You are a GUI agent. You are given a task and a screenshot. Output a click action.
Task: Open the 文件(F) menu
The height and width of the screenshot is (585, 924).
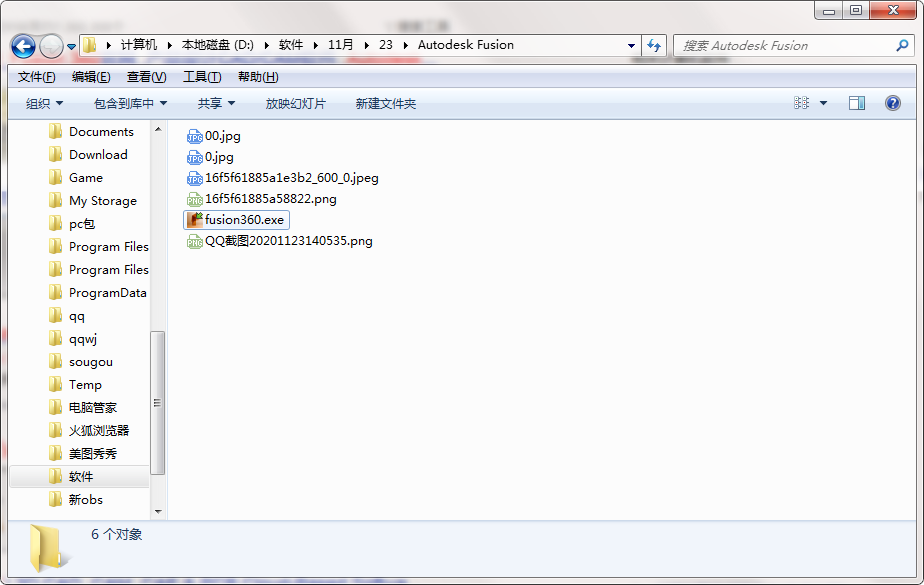(x=37, y=77)
